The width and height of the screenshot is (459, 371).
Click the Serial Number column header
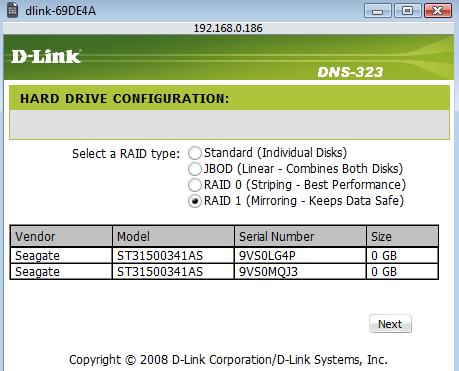click(x=300, y=236)
